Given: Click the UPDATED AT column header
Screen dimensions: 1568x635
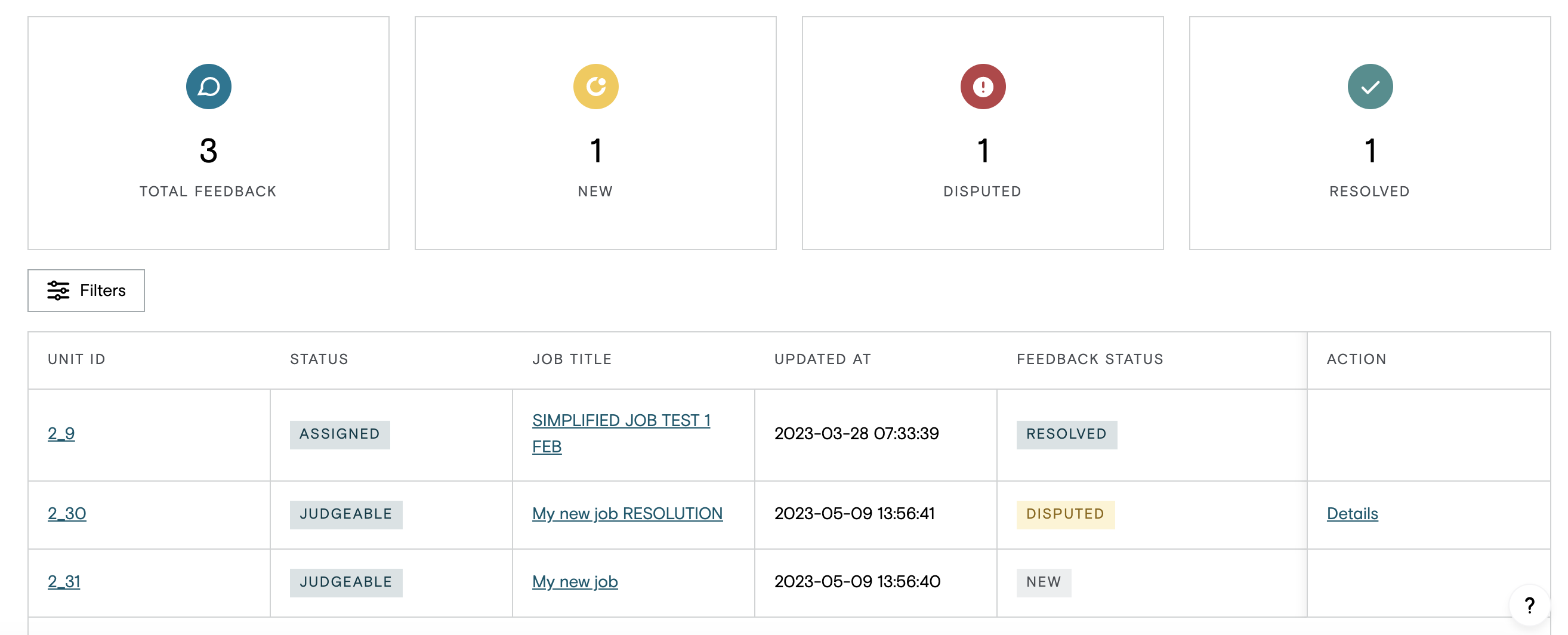Looking at the screenshot, I should pos(822,359).
